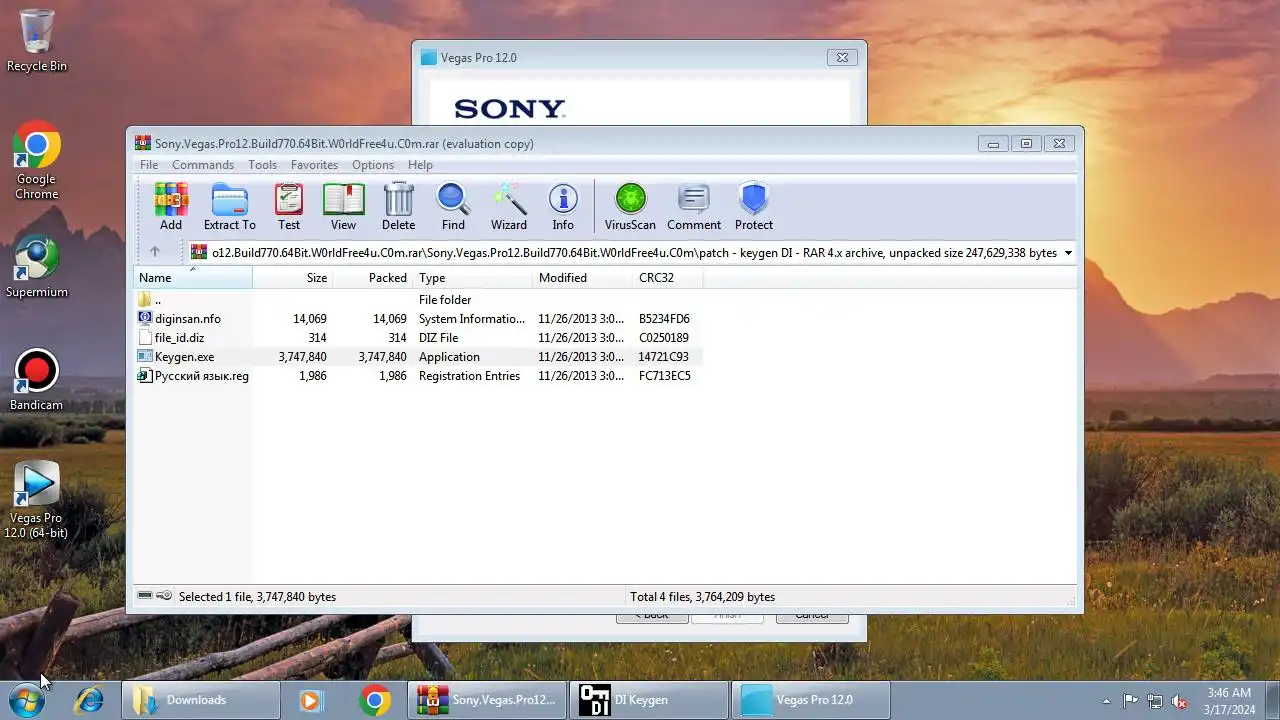Switch to Vegas Pro 12.0 taskbar button
Viewport: 1280px width, 720px height.
[811, 700]
